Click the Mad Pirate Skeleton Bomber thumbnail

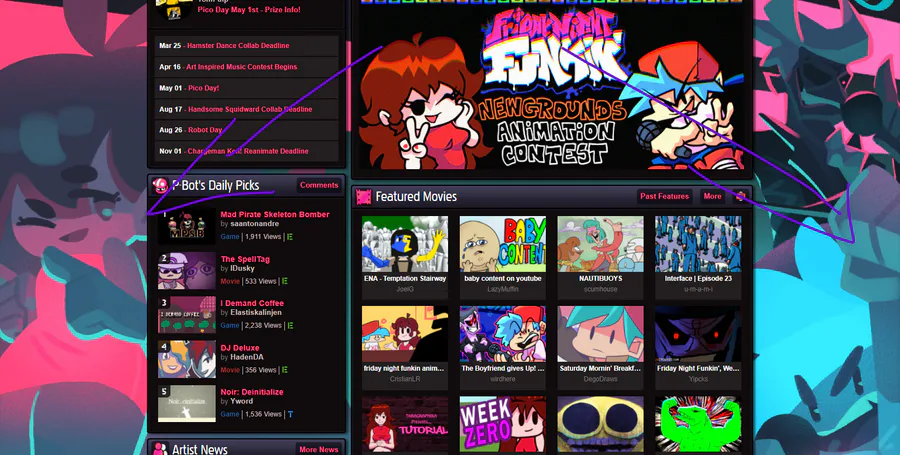(187, 226)
